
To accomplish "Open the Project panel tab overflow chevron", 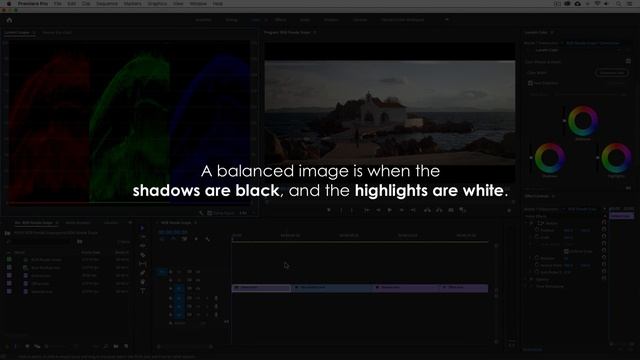I will coord(130,223).
